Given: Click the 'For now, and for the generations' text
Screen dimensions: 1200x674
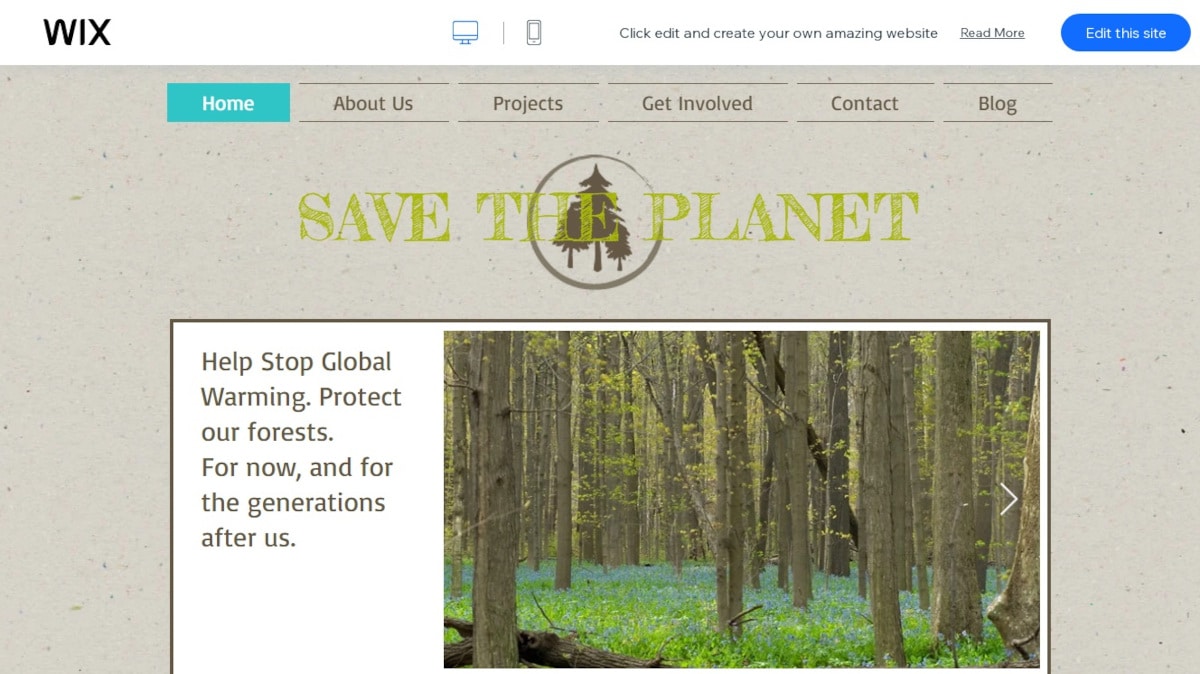Looking at the screenshot, I should (297, 485).
